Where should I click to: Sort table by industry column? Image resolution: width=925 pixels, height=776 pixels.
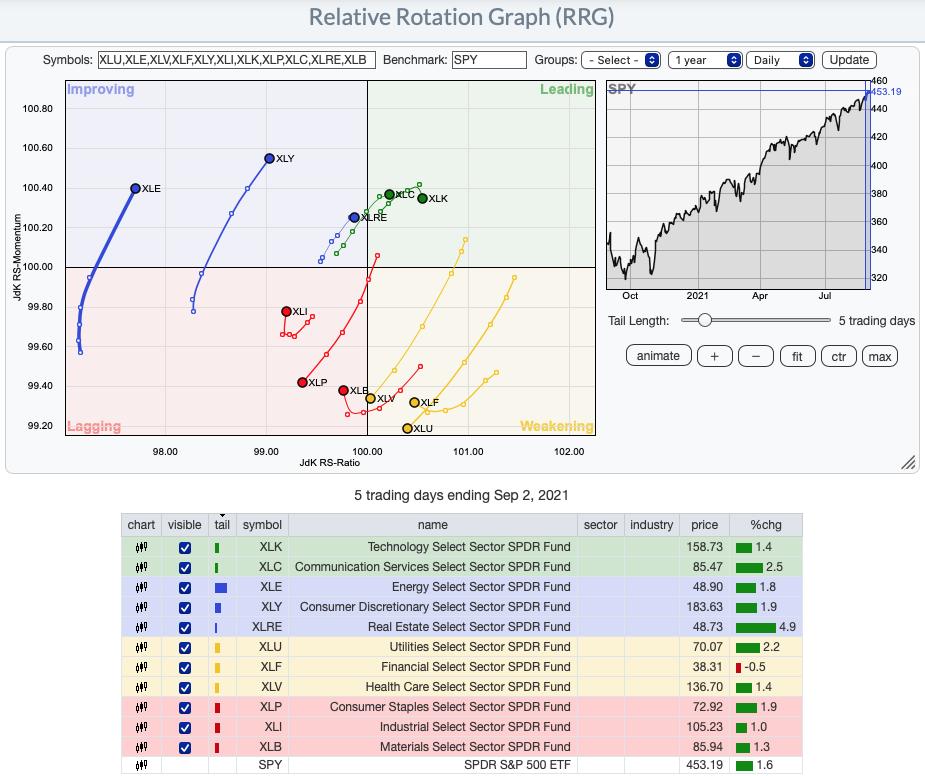click(x=652, y=525)
